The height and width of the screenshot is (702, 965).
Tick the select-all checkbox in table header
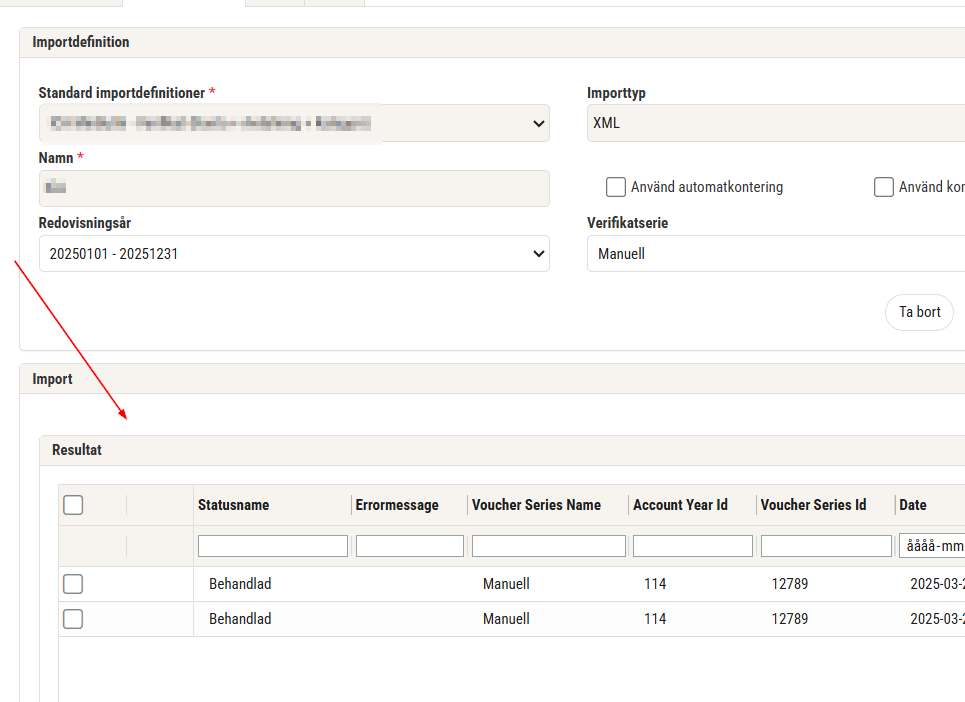73,505
